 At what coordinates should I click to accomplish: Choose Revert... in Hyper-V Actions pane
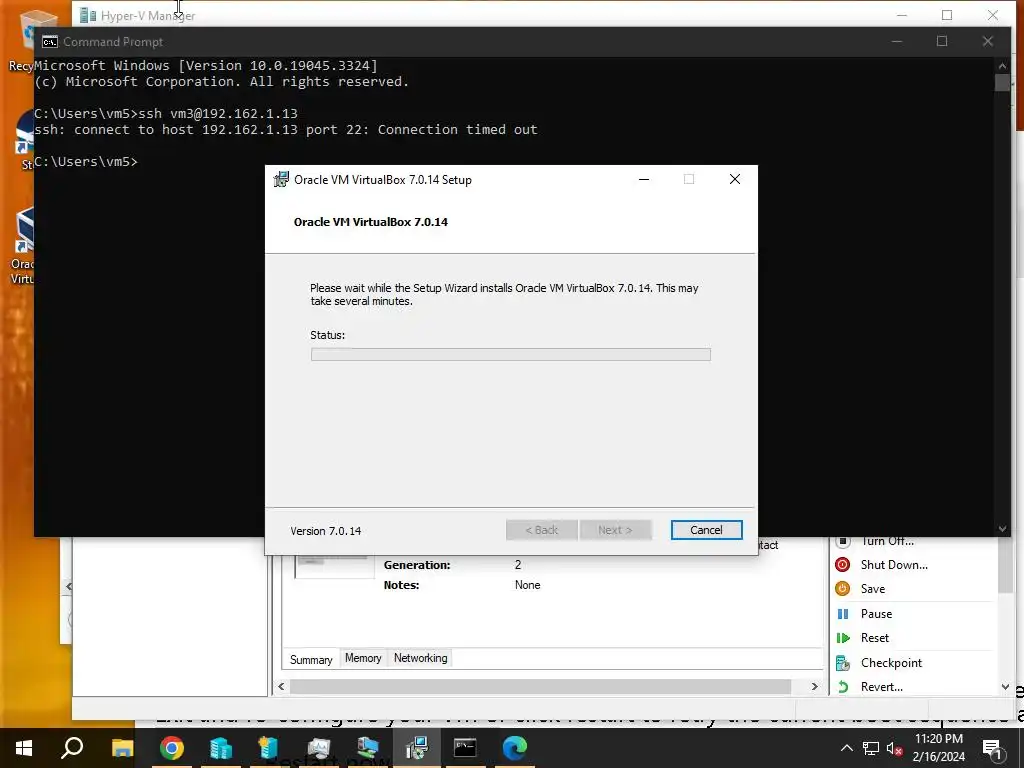click(x=882, y=687)
